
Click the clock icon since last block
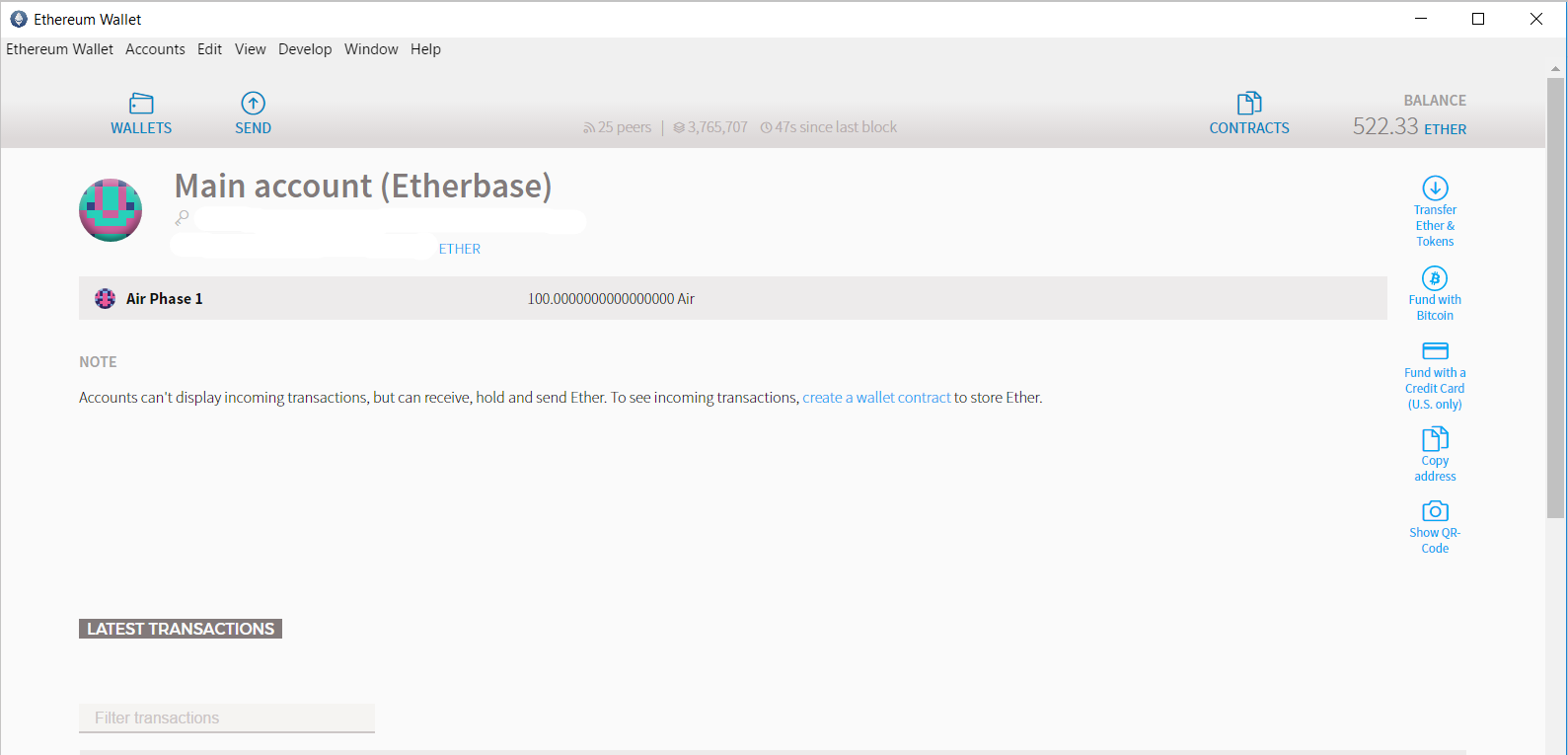tap(766, 127)
